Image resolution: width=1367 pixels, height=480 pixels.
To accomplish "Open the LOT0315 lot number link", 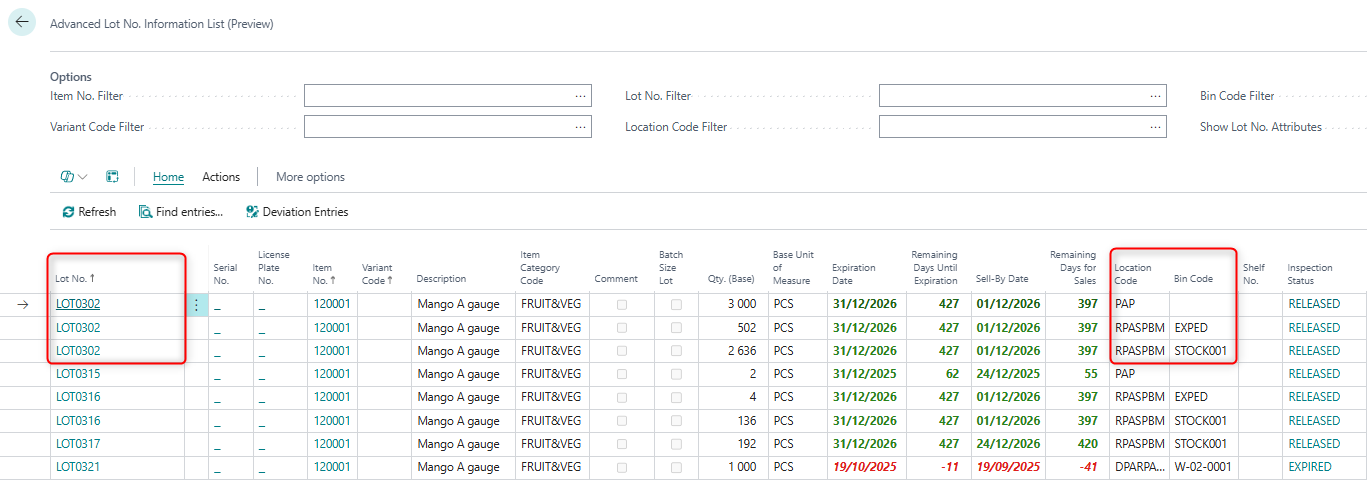I will pyautogui.click(x=78, y=374).
